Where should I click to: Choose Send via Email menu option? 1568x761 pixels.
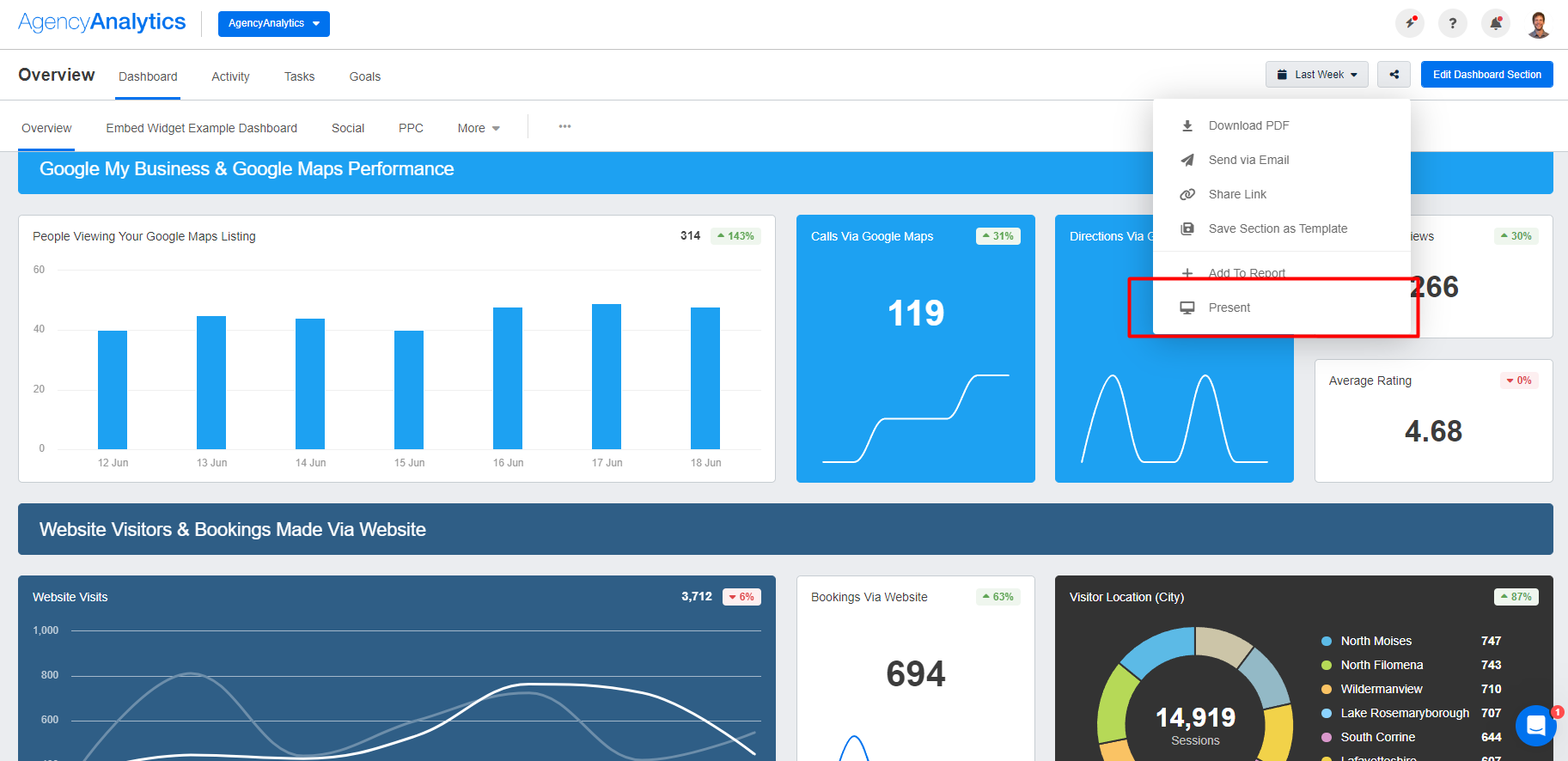point(1282,160)
